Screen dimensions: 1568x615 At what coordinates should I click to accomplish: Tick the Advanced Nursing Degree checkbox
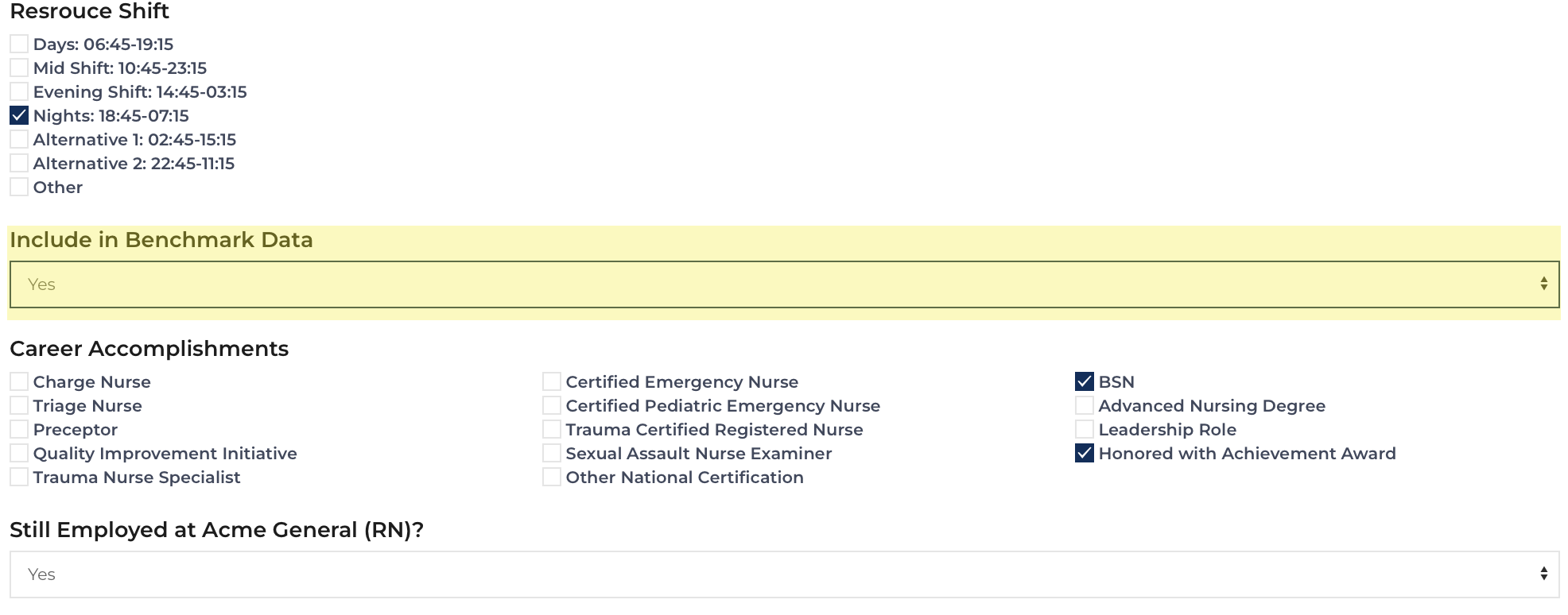point(1085,405)
